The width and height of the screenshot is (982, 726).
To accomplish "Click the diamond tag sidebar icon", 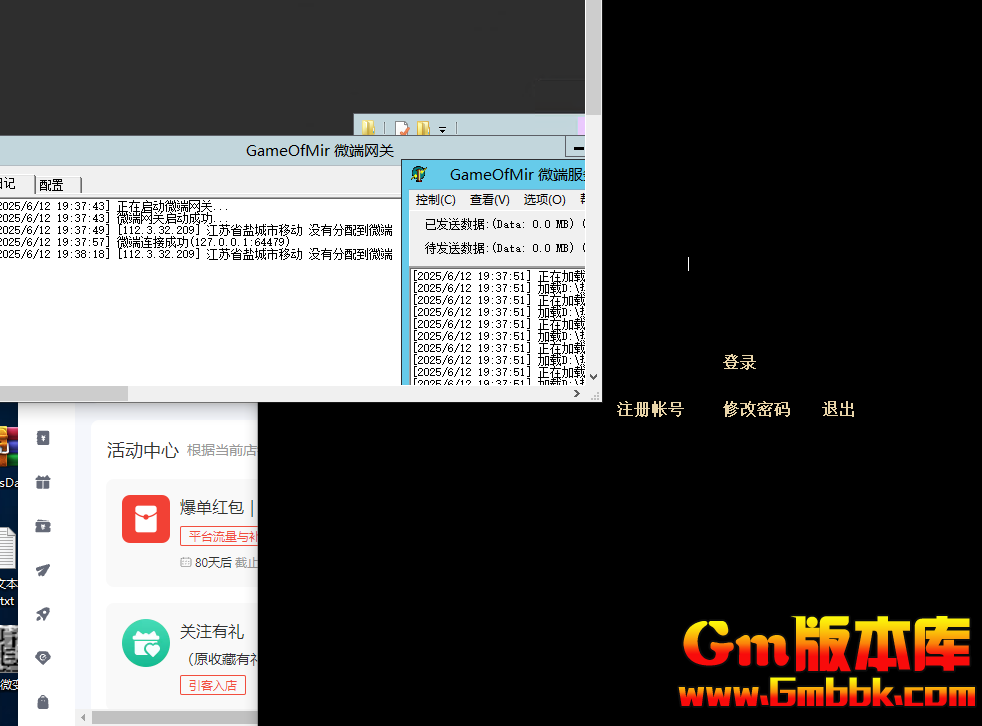I will click(42, 657).
